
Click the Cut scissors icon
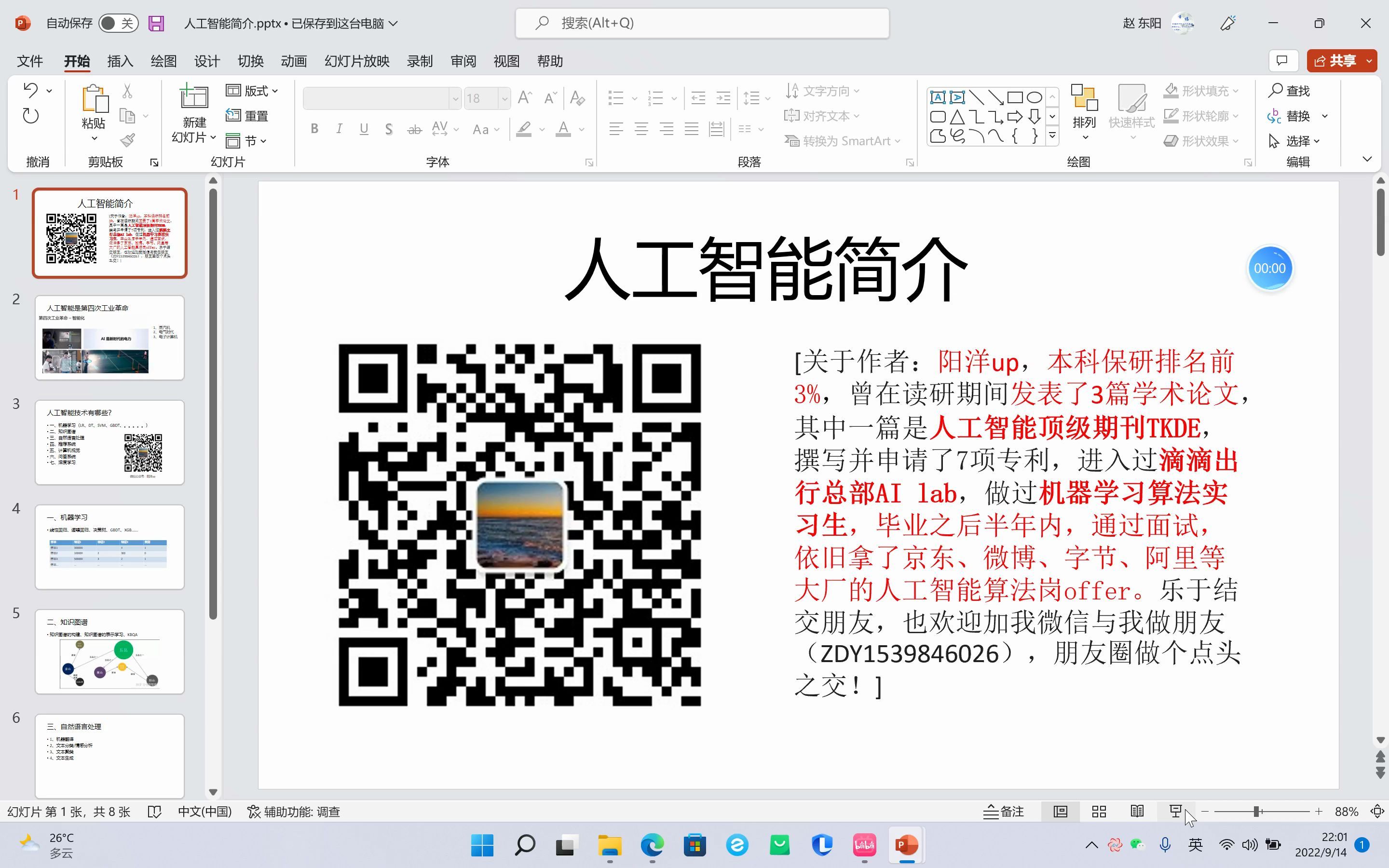point(127,91)
